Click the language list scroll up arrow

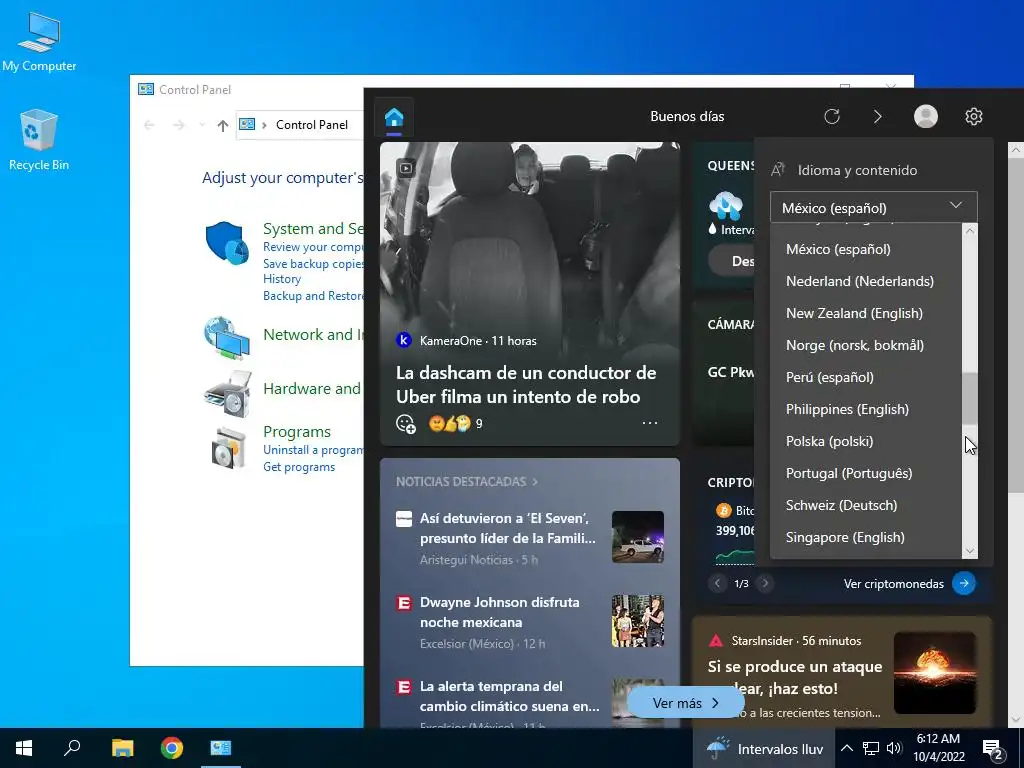coord(970,231)
